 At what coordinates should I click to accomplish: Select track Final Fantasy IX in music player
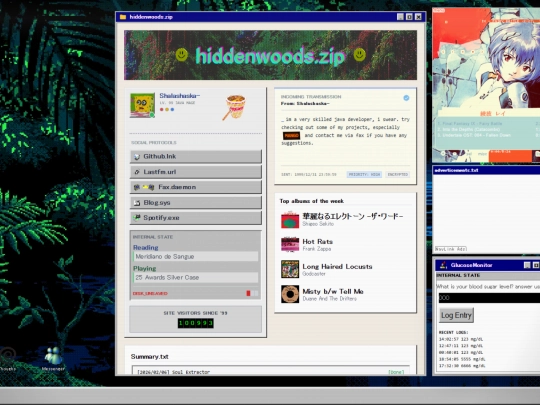470,123
